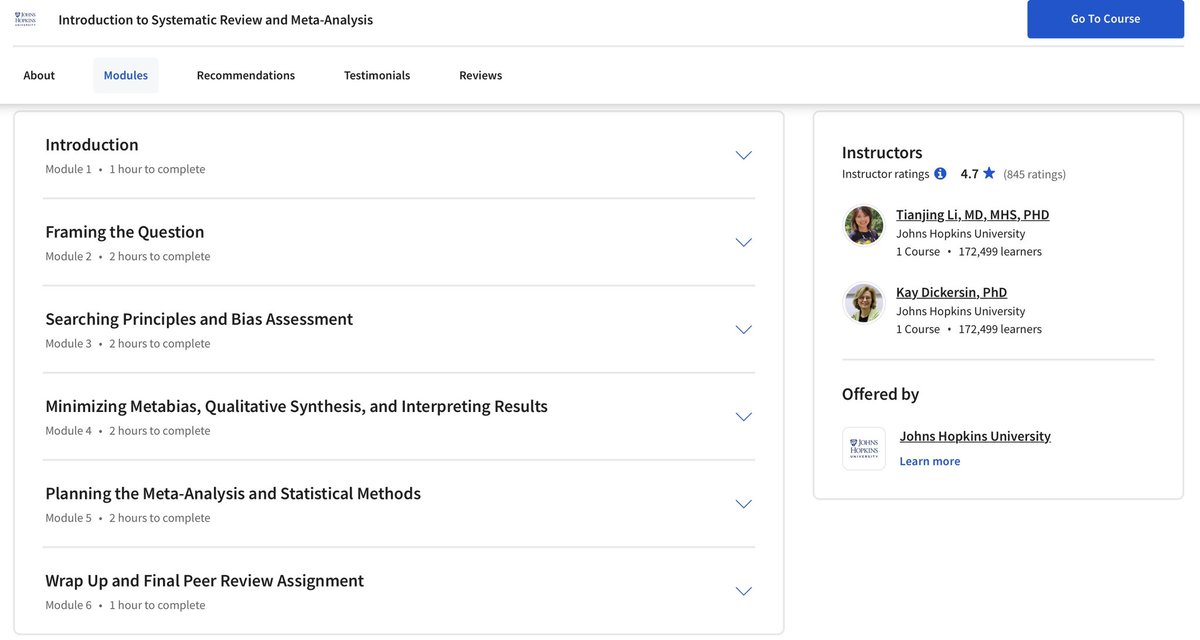Go to the Testimonials tab

click(x=377, y=76)
